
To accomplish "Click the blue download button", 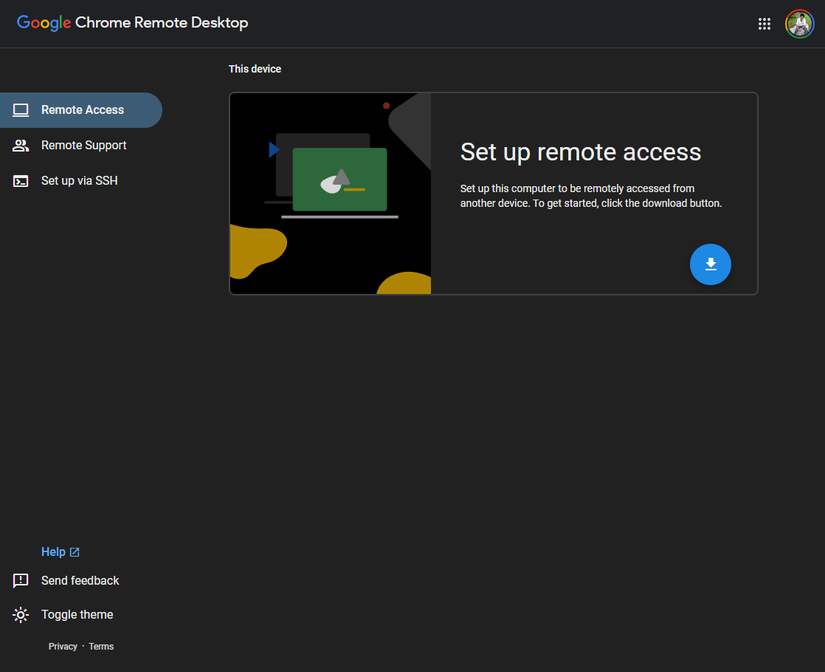I will pos(710,264).
